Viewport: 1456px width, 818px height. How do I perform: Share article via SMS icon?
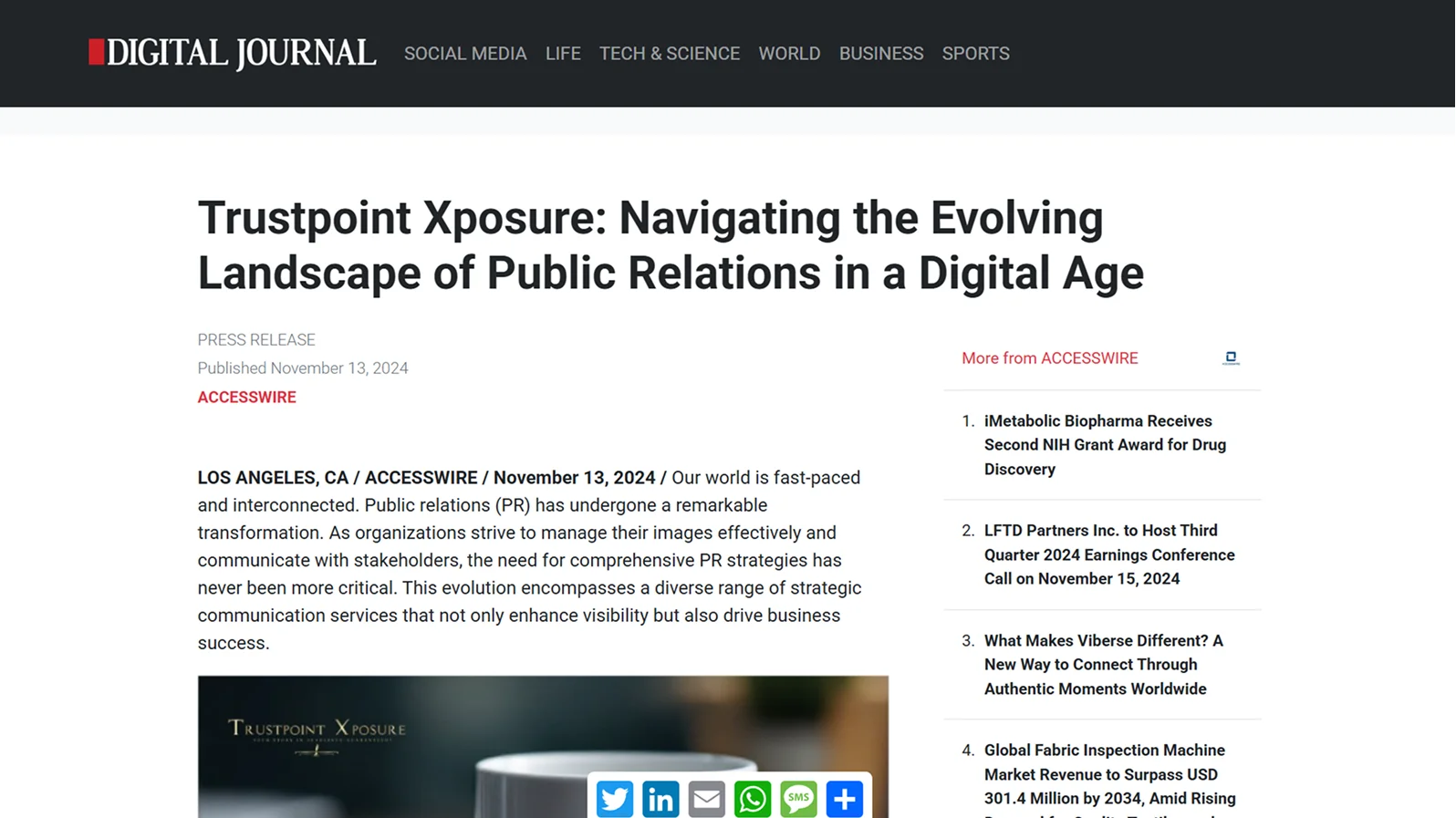(798, 799)
